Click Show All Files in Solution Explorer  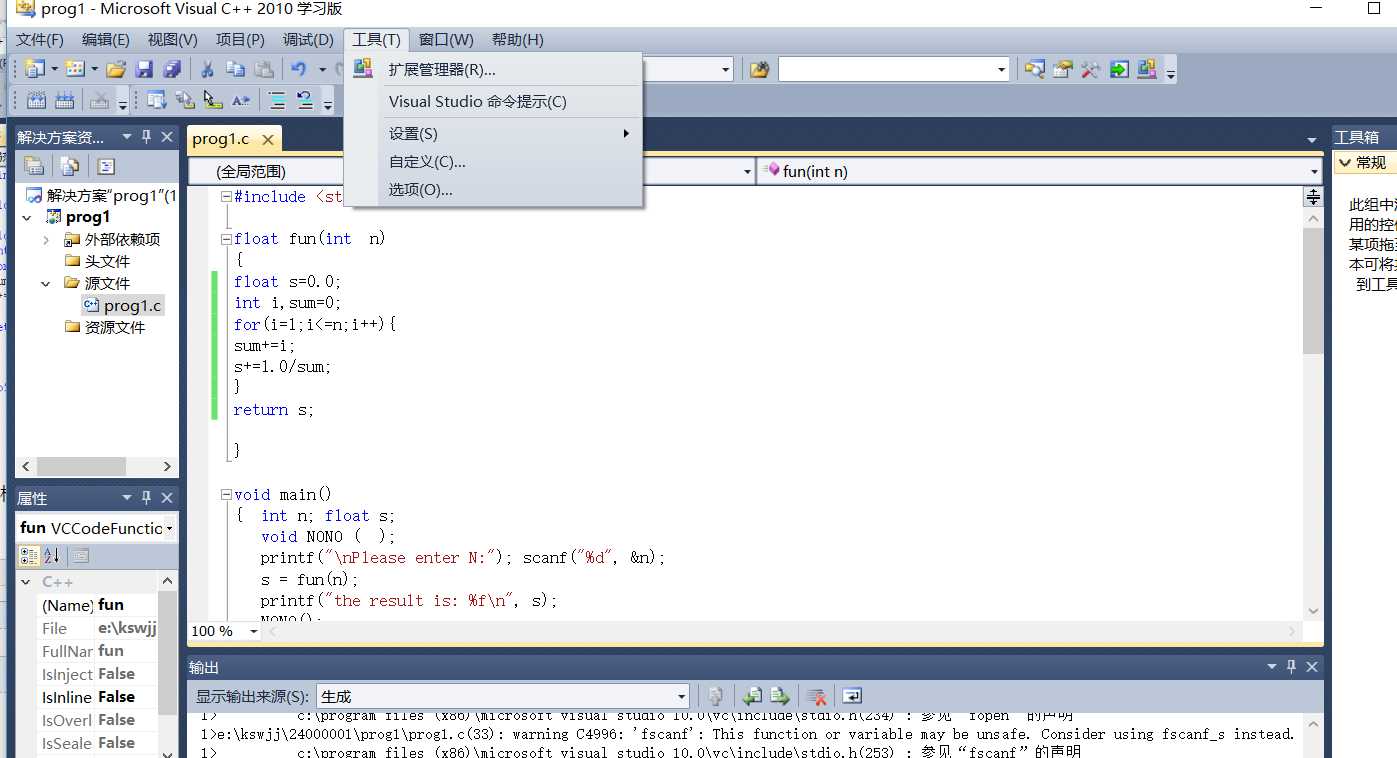pos(70,166)
